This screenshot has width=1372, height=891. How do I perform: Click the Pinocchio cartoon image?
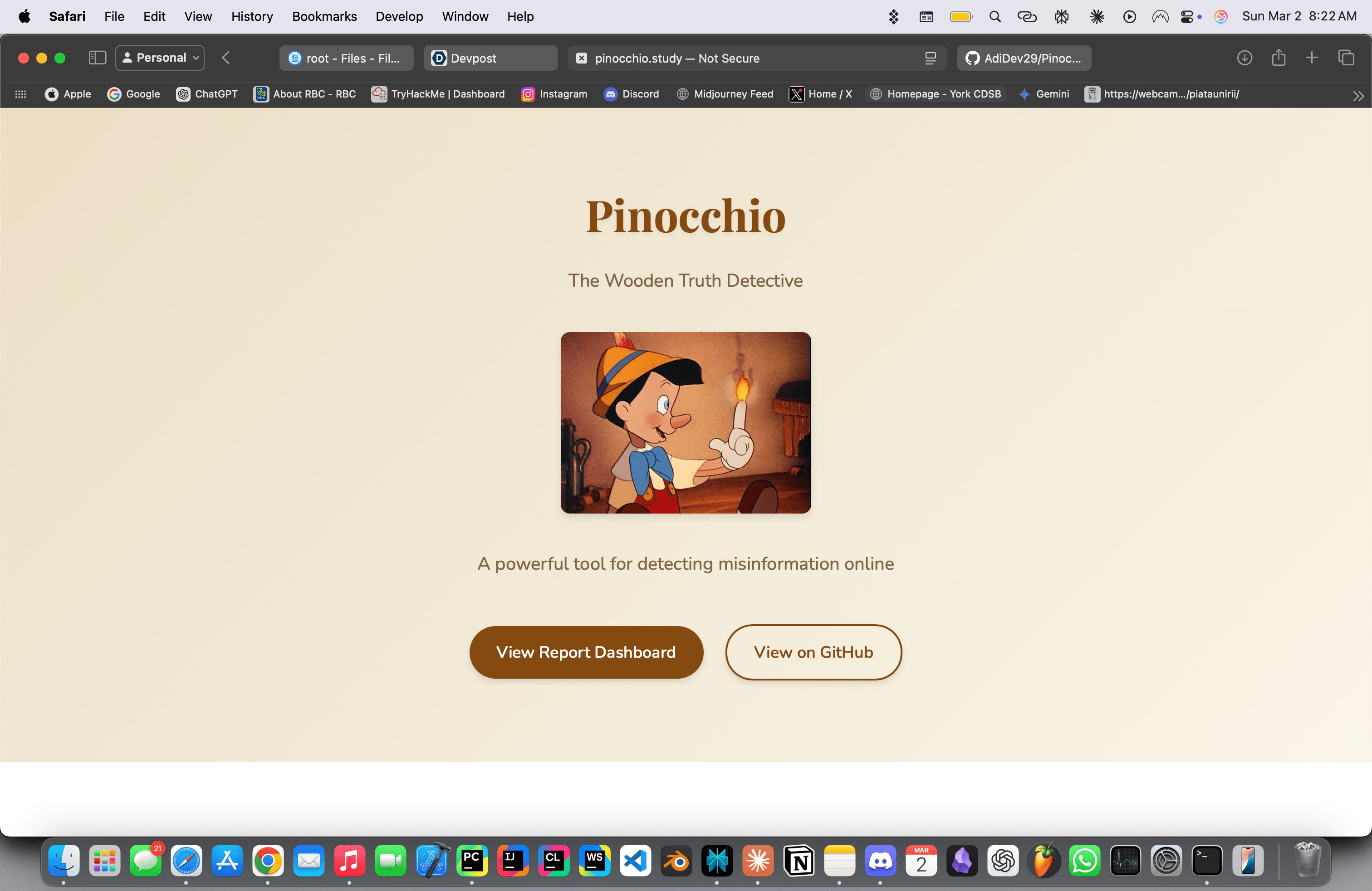coord(686,422)
